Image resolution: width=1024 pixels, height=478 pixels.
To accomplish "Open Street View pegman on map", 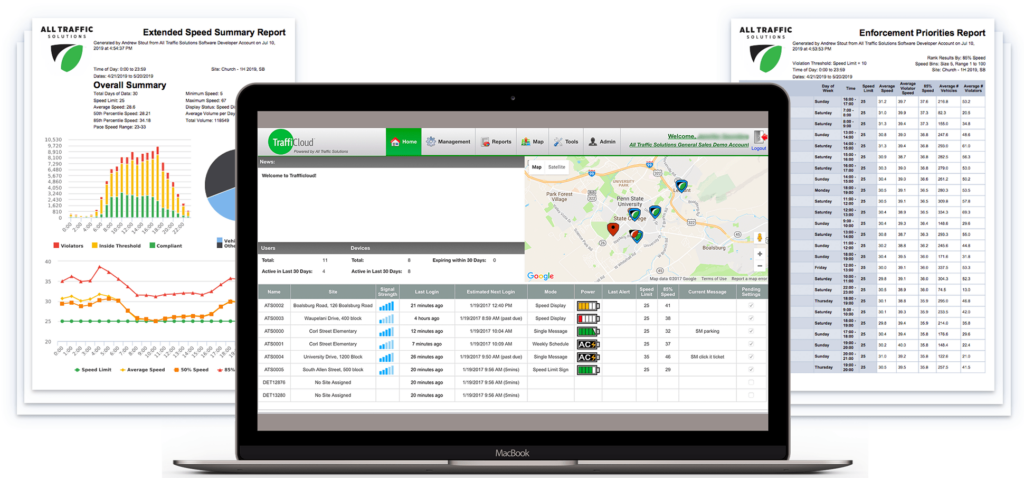I will [759, 237].
